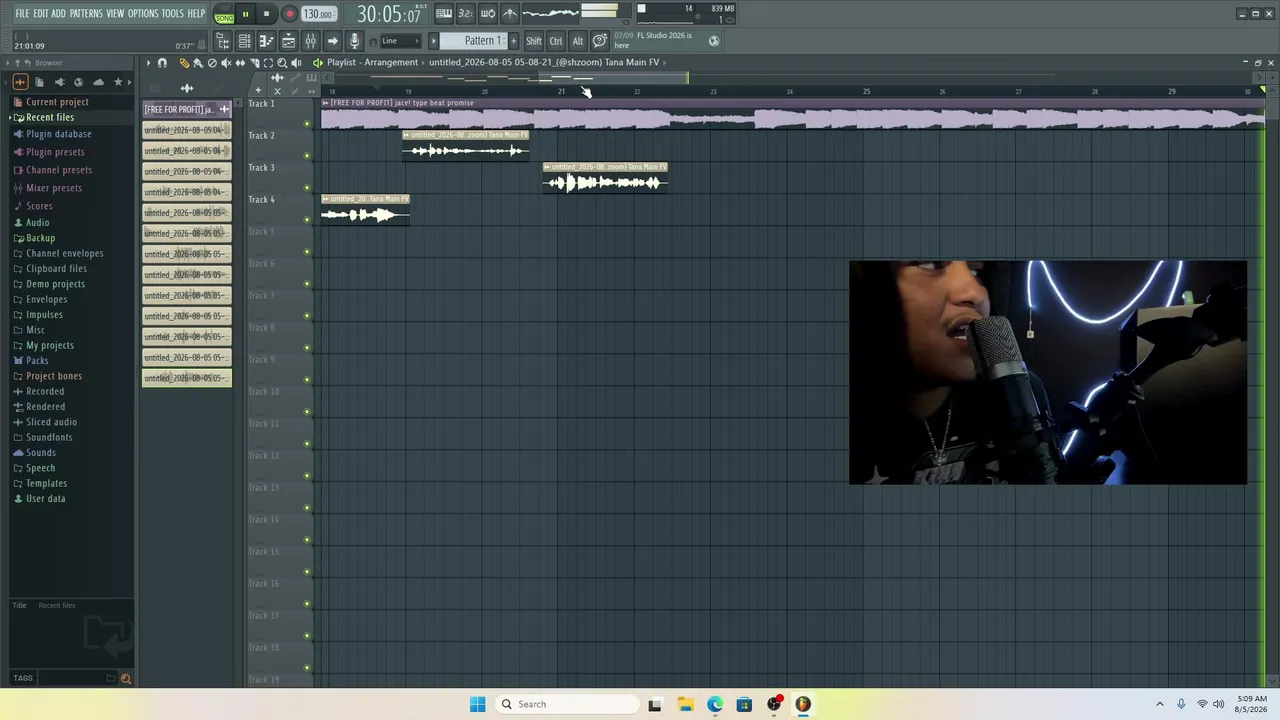This screenshot has width=1280, height=720.
Task: Mute Track 2 using its green dot
Action: [x=307, y=156]
